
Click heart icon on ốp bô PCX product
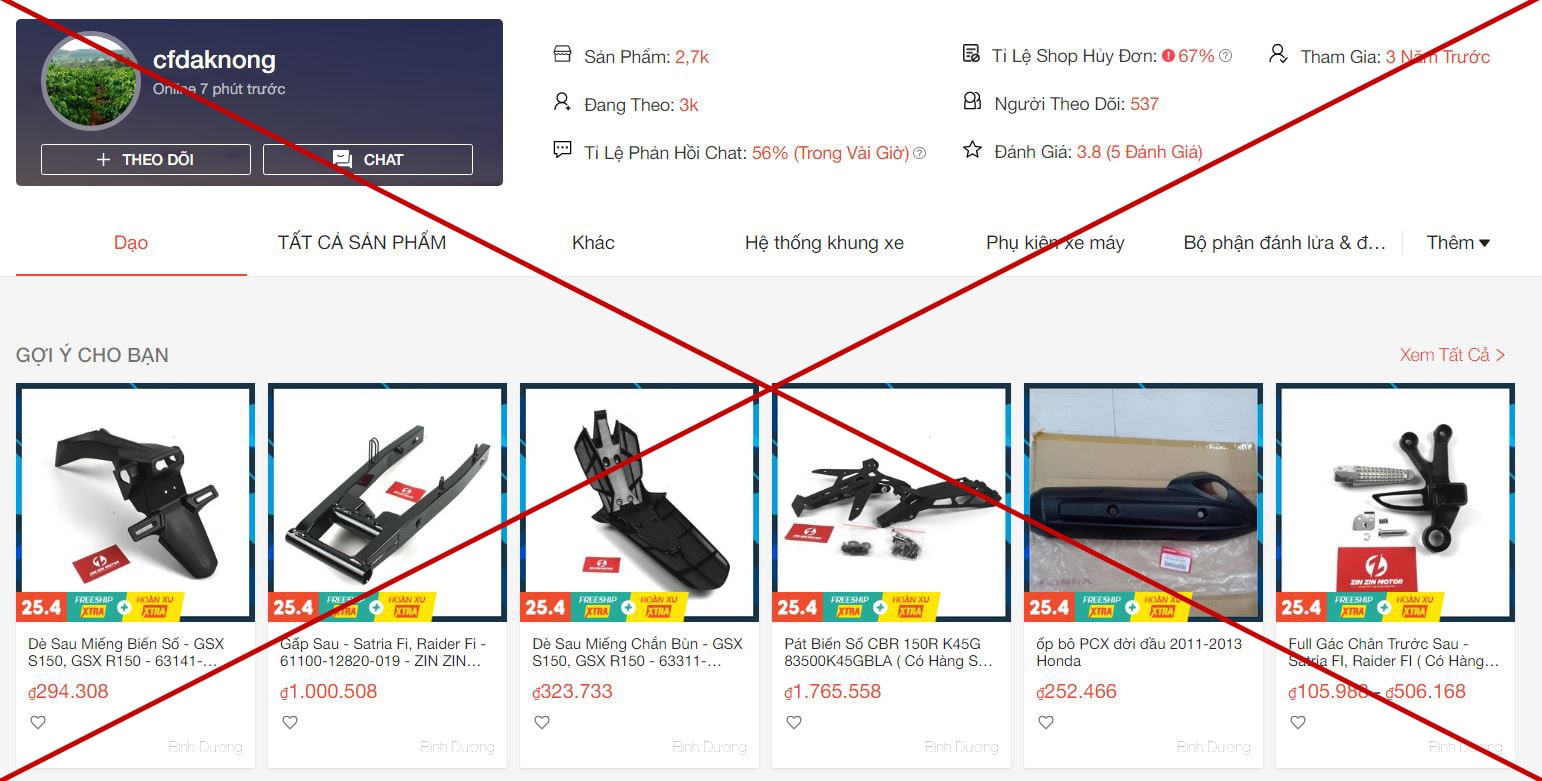[1046, 722]
